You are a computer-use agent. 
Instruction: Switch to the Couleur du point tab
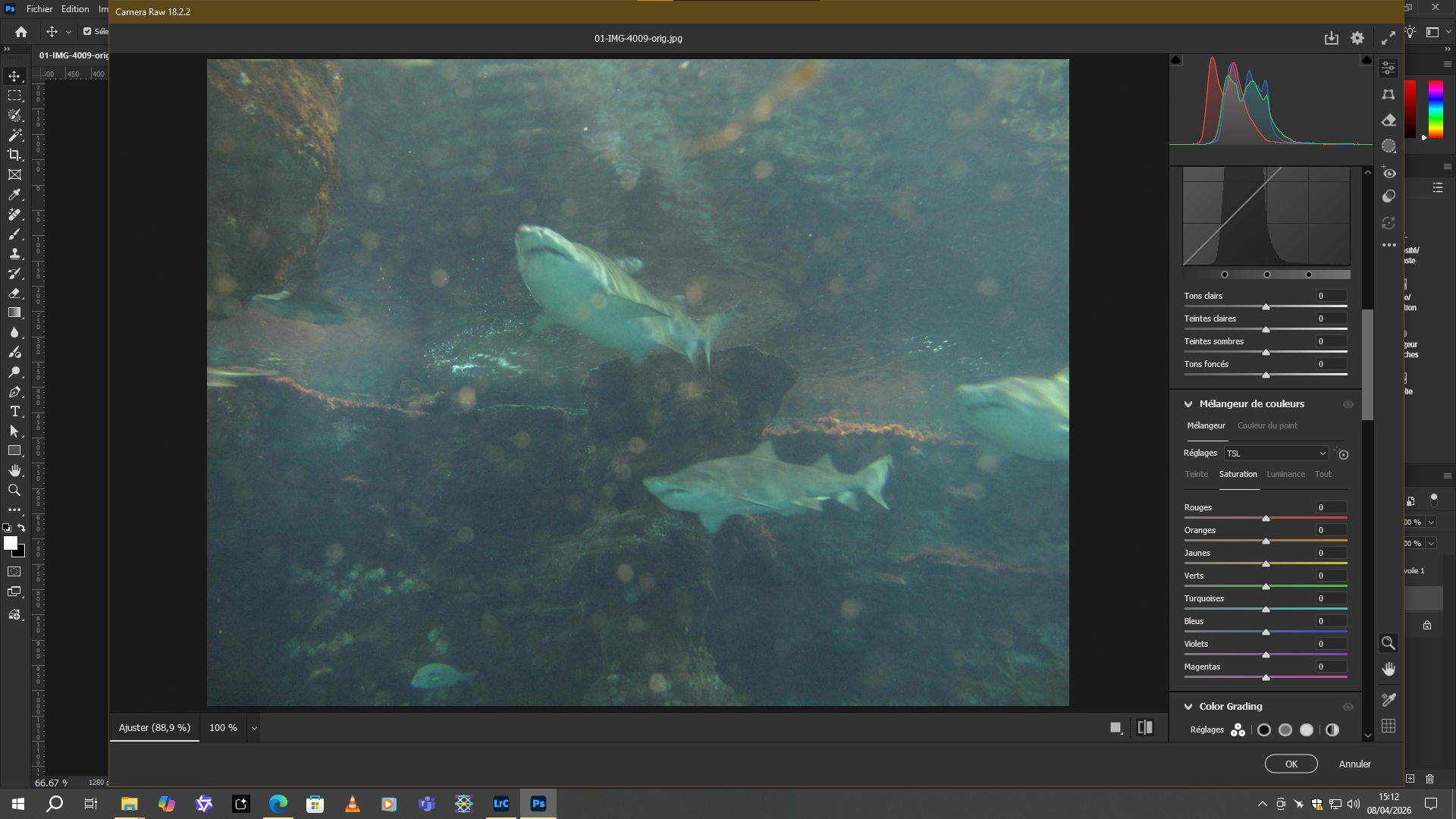1267,425
